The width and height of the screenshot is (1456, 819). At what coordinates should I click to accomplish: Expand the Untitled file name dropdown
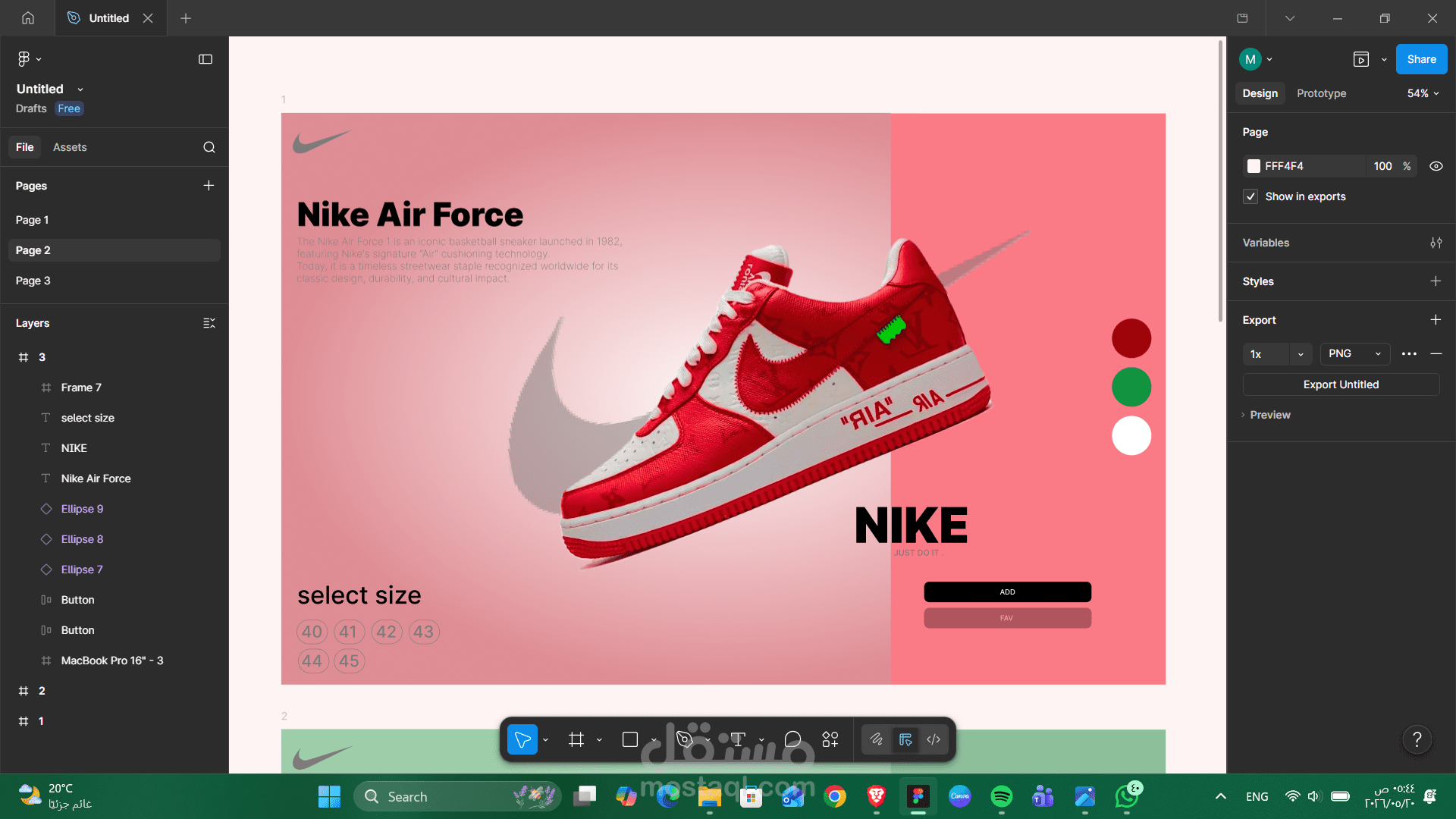(x=80, y=89)
